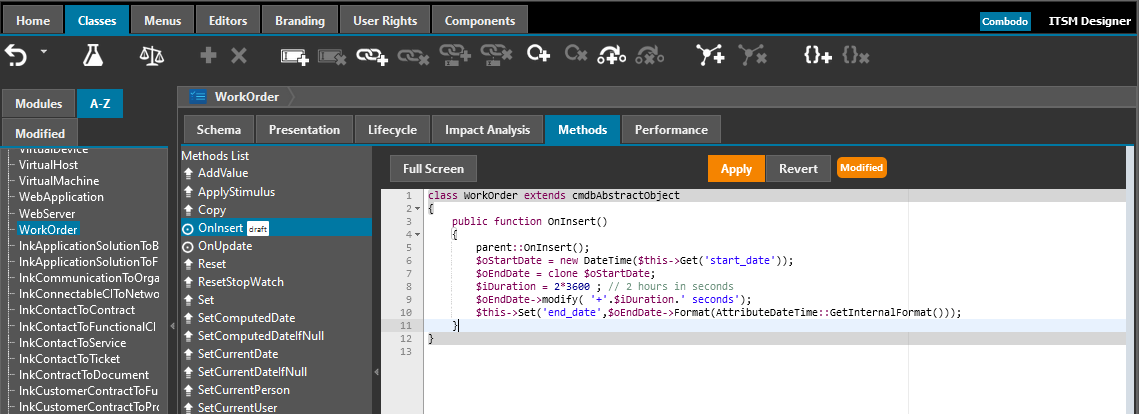Select OnUpdate in the Methods List
The width and height of the screenshot is (1139, 414).
[225, 245]
